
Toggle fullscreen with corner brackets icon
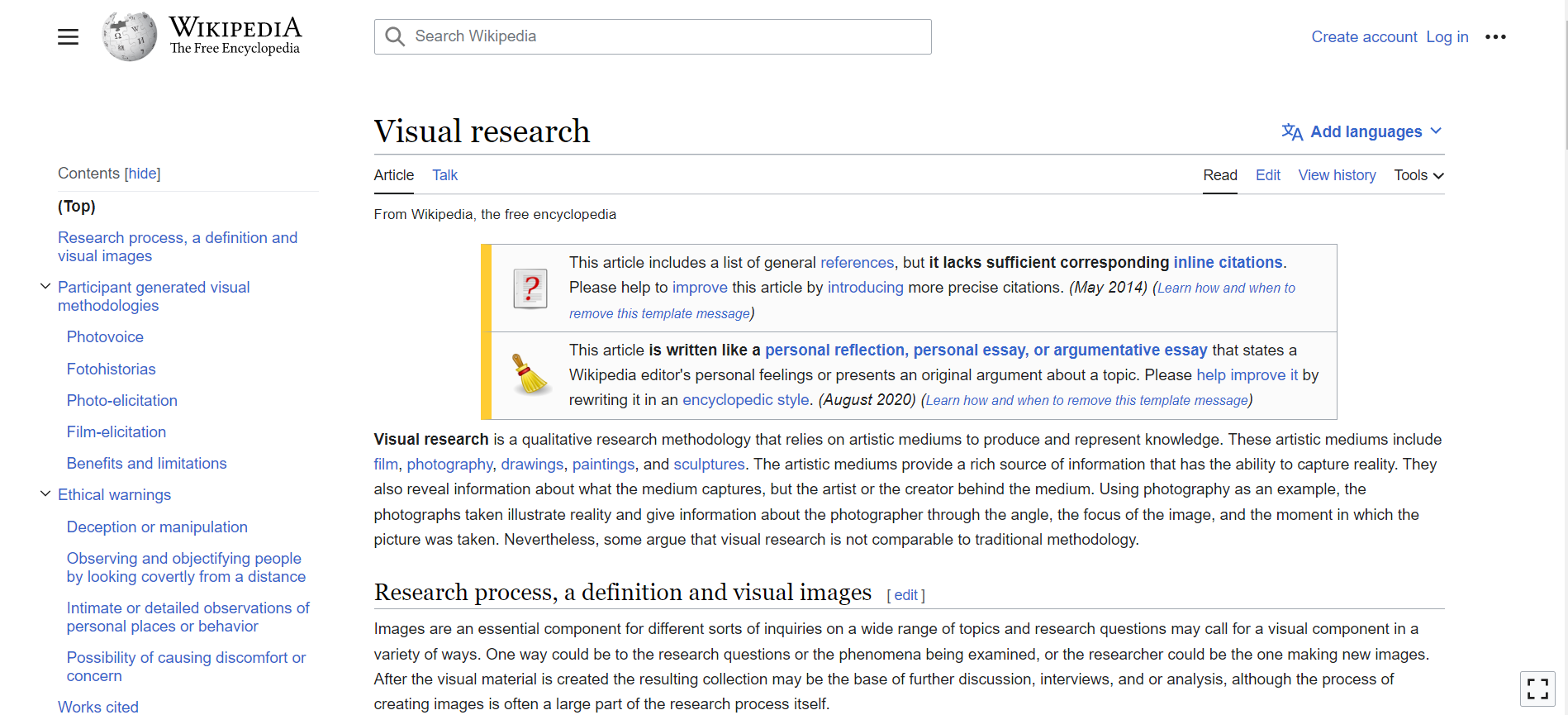point(1537,689)
